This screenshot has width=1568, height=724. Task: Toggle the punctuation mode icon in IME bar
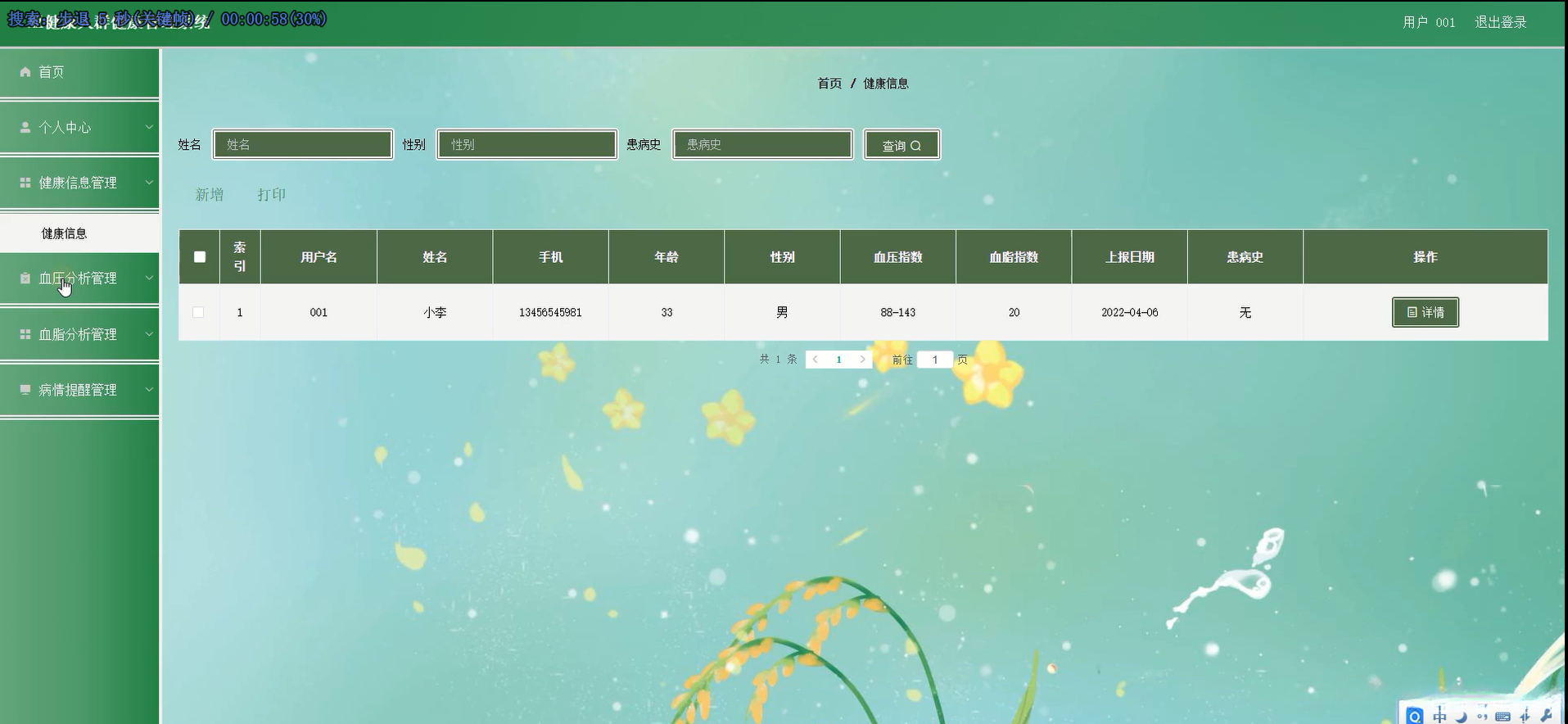[1482, 716]
